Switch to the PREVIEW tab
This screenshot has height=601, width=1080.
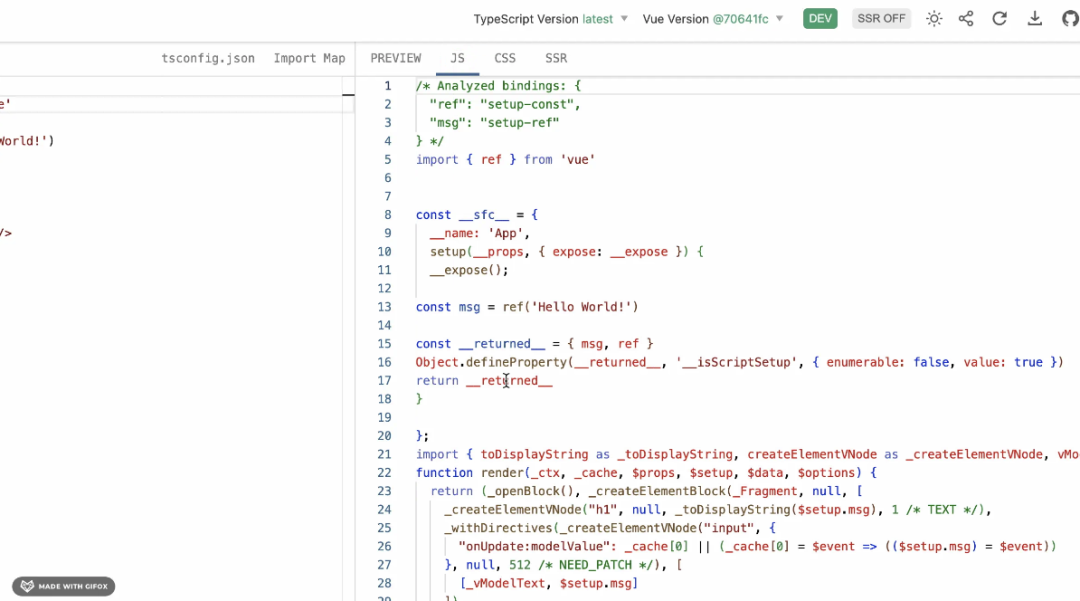click(395, 59)
